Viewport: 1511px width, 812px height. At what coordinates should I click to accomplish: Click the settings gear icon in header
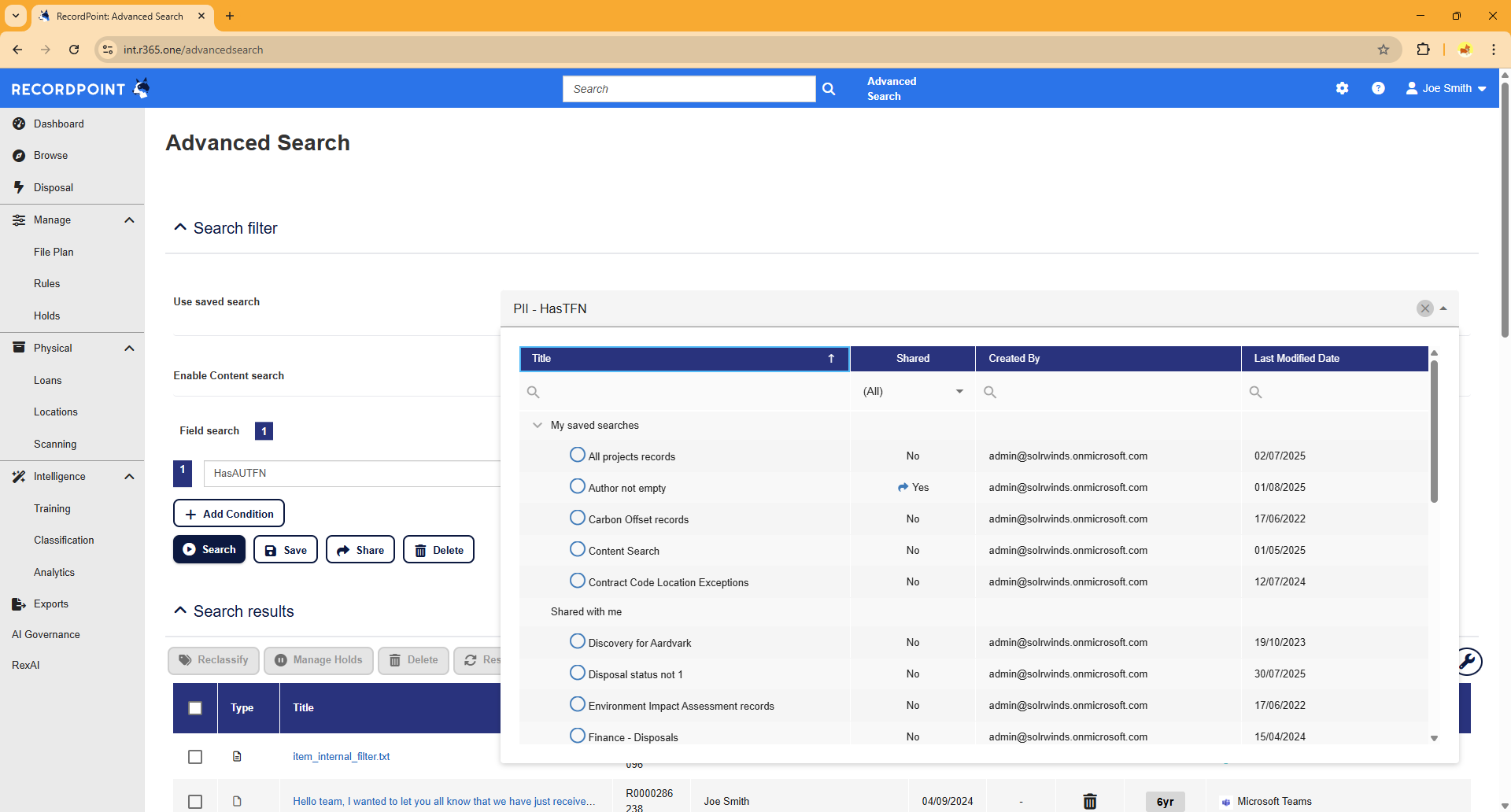click(x=1342, y=88)
